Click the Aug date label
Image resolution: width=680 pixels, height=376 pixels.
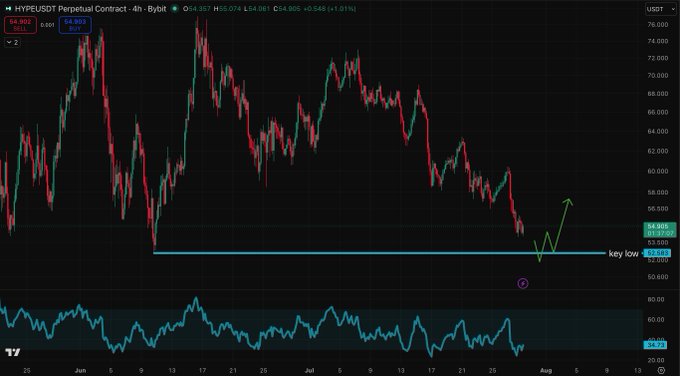(x=546, y=370)
